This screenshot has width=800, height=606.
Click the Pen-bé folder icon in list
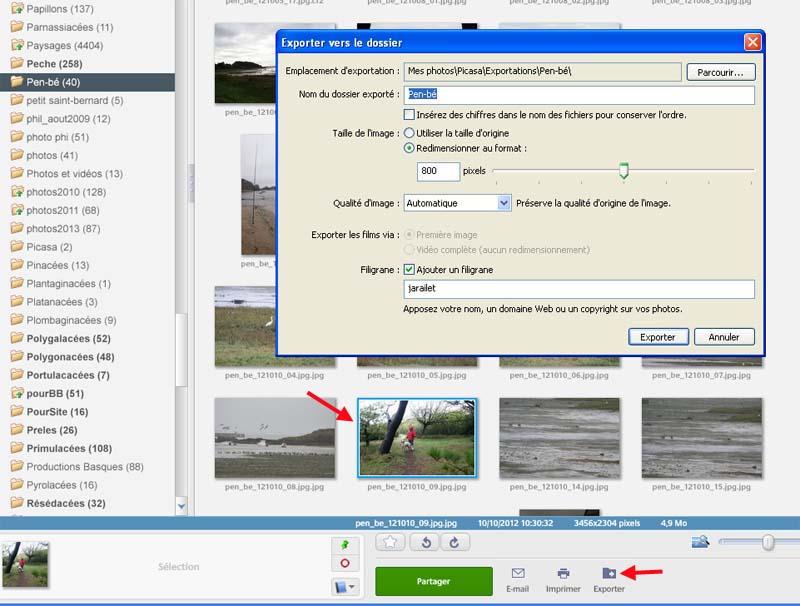(x=17, y=82)
